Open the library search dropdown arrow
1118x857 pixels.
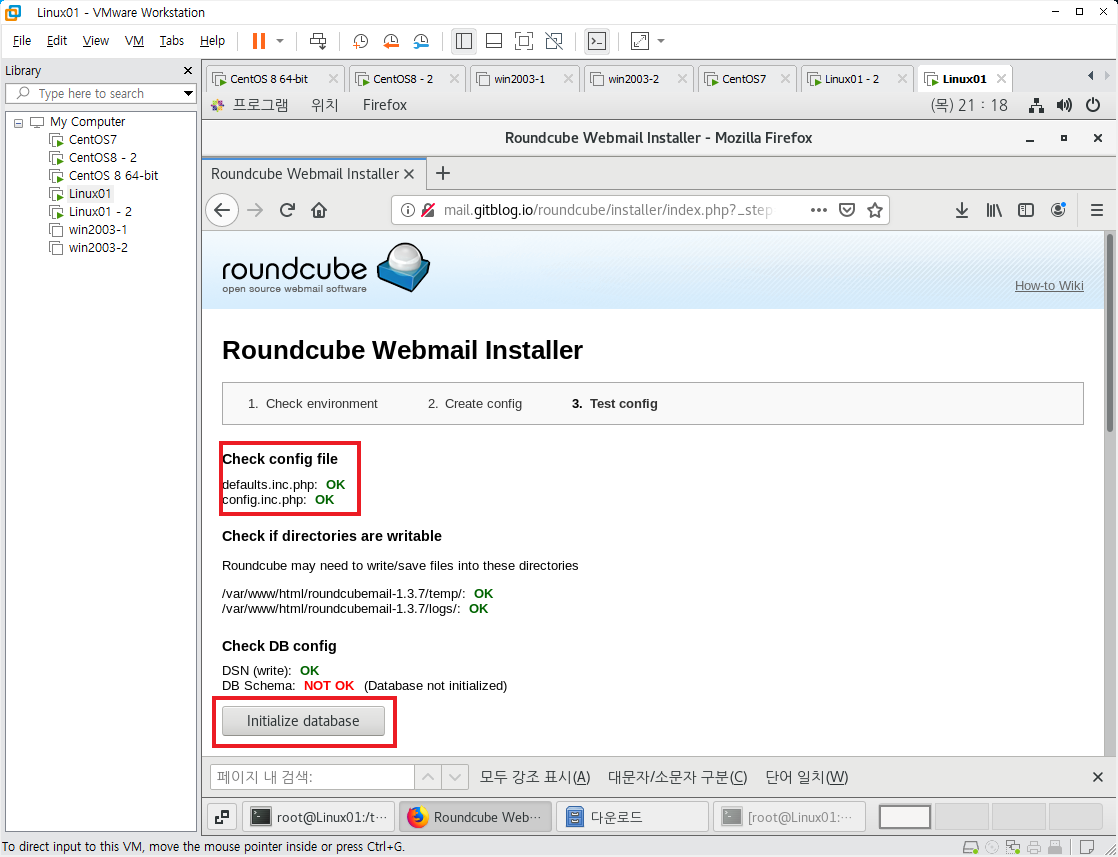pyautogui.click(x=188, y=93)
